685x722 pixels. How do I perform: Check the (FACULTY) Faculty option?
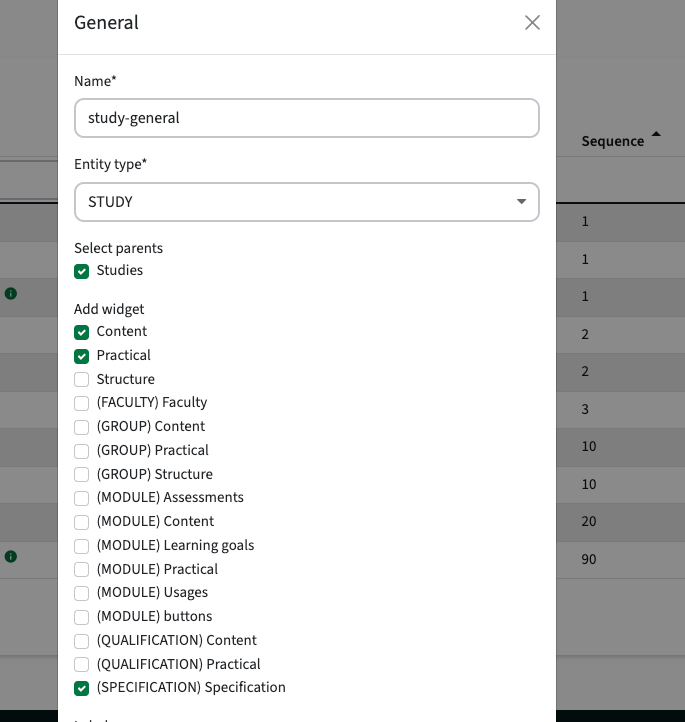point(81,403)
